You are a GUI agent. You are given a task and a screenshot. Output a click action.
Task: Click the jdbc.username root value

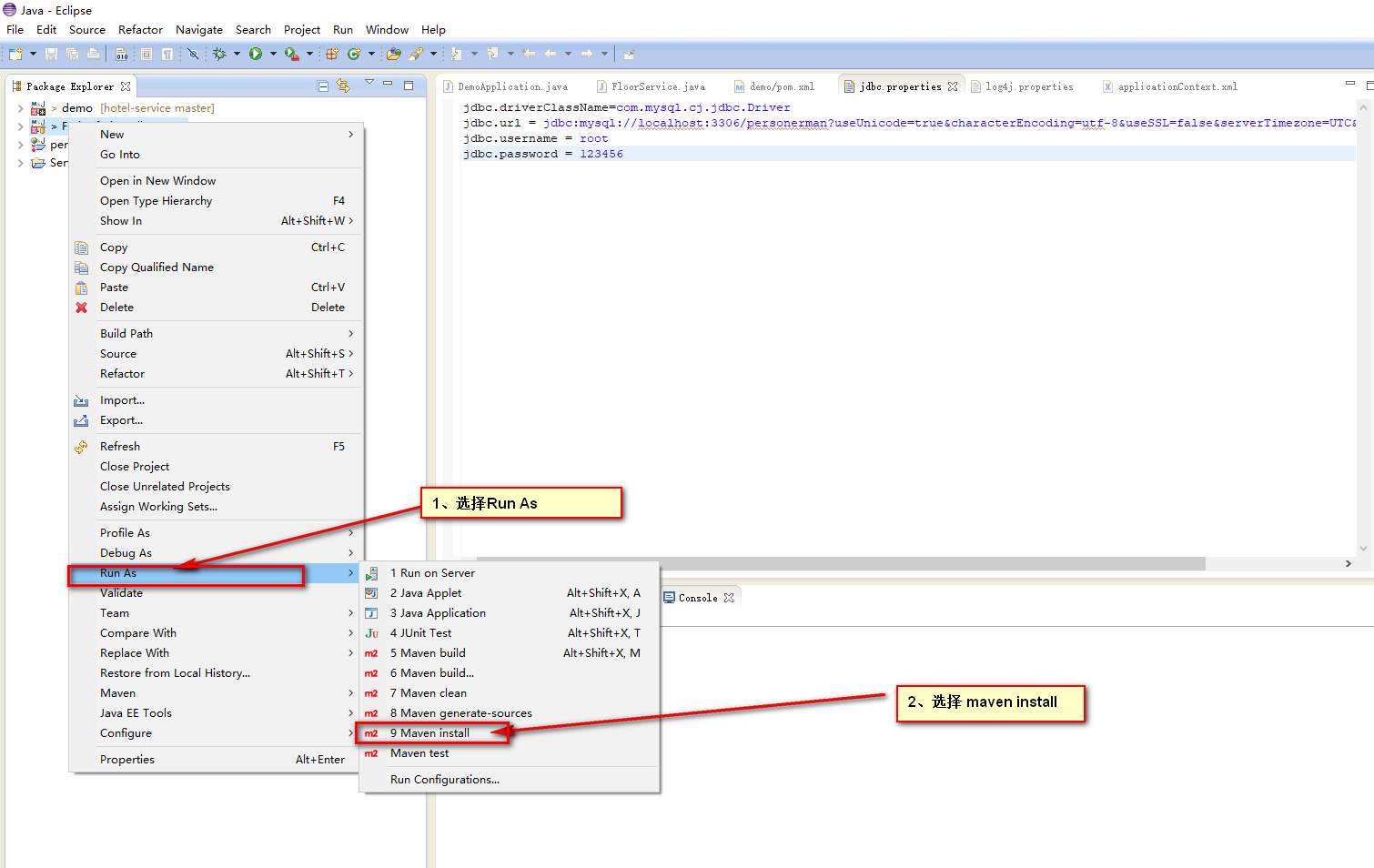[593, 139]
